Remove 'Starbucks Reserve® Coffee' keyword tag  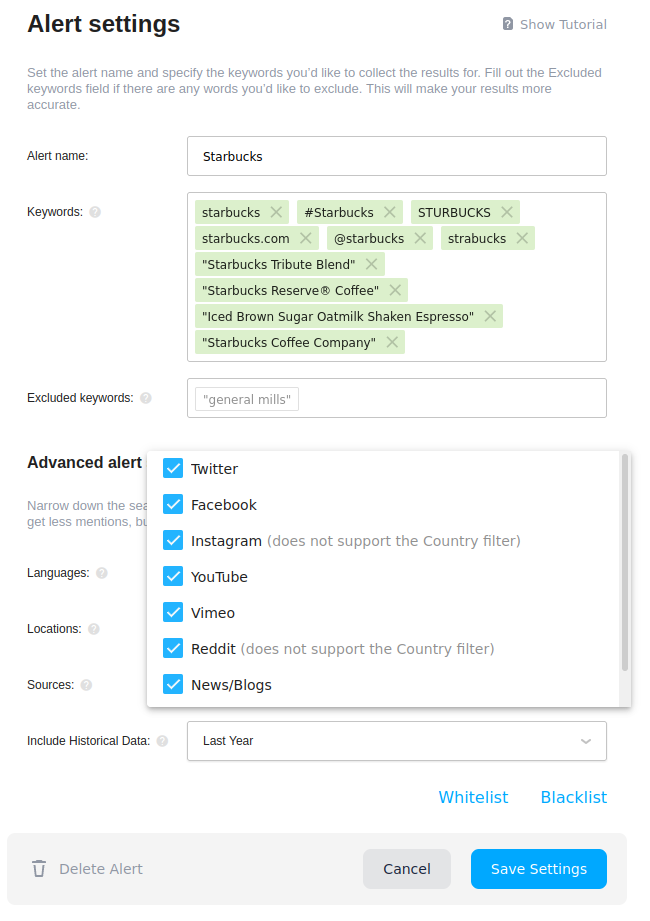pos(395,290)
